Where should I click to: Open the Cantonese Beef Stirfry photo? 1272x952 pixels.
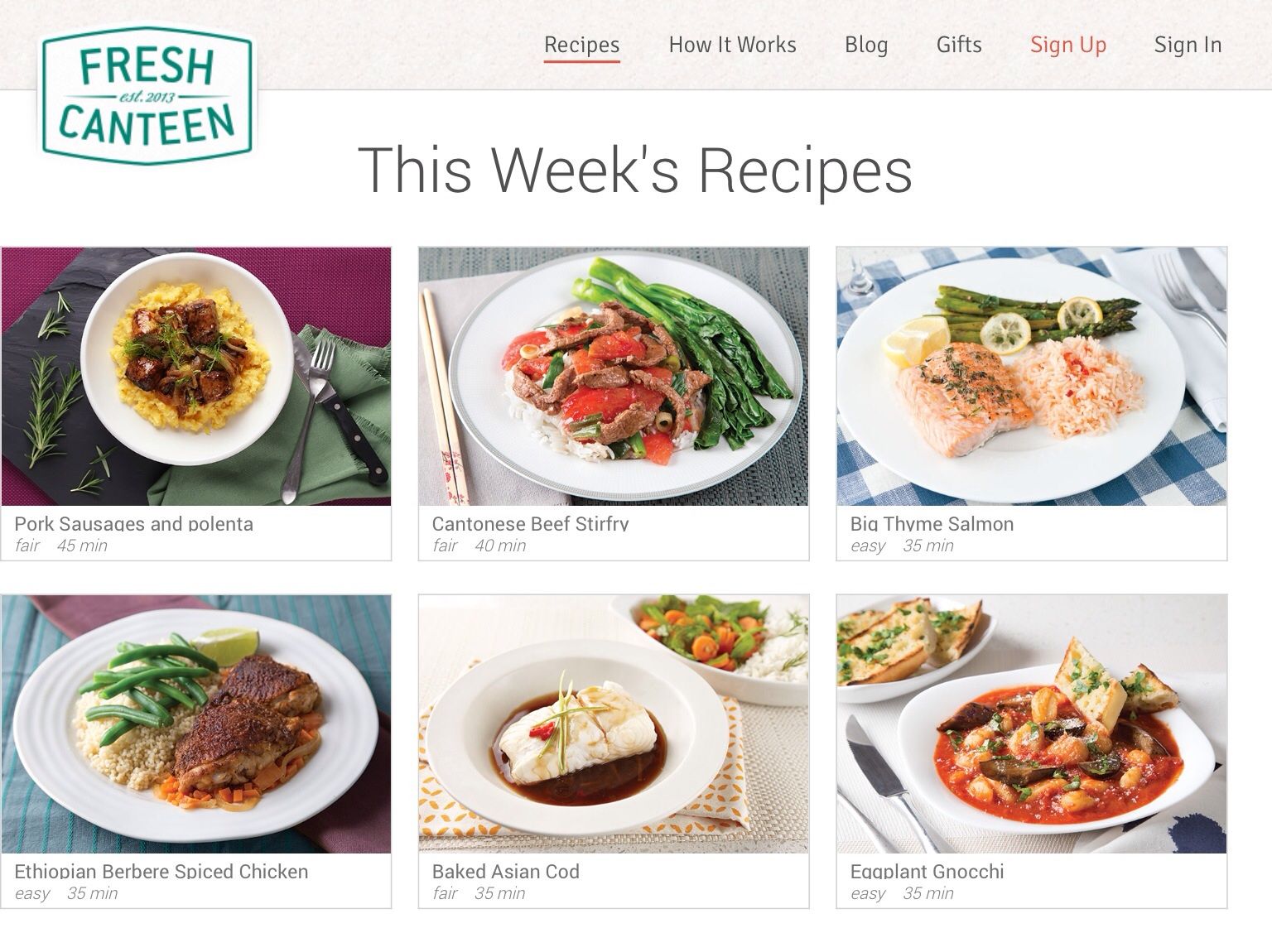614,377
